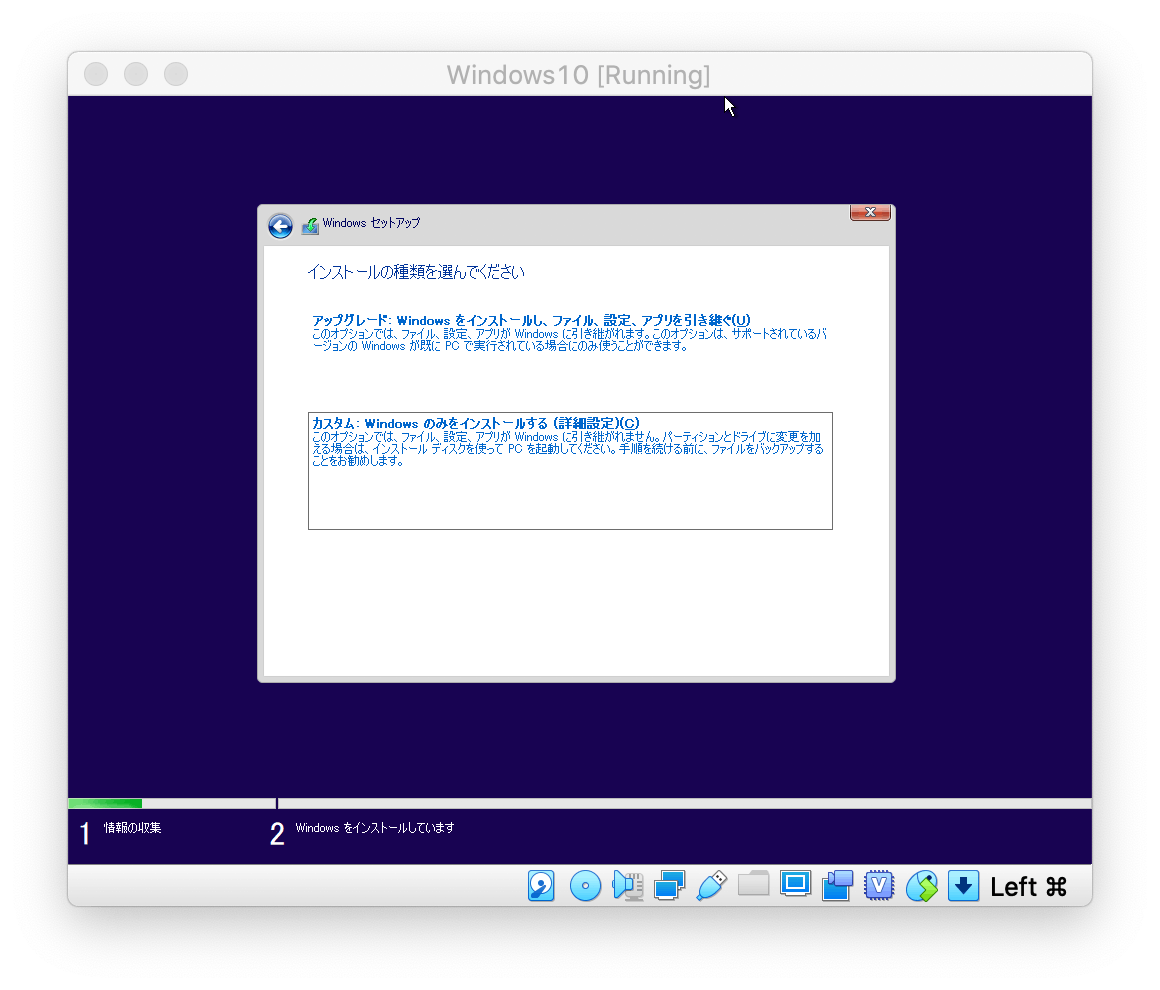Click the Windows をインストールしています step label
This screenshot has width=1160, height=990.
point(375,828)
